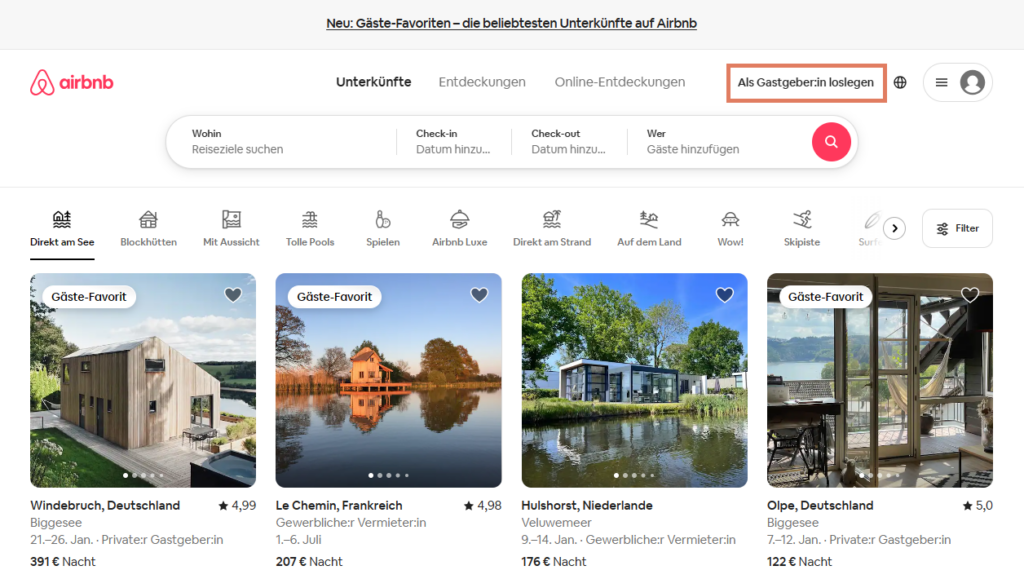Select the Airbnb Luxe category icon
The height and width of the screenshot is (579, 1024).
pos(459,219)
